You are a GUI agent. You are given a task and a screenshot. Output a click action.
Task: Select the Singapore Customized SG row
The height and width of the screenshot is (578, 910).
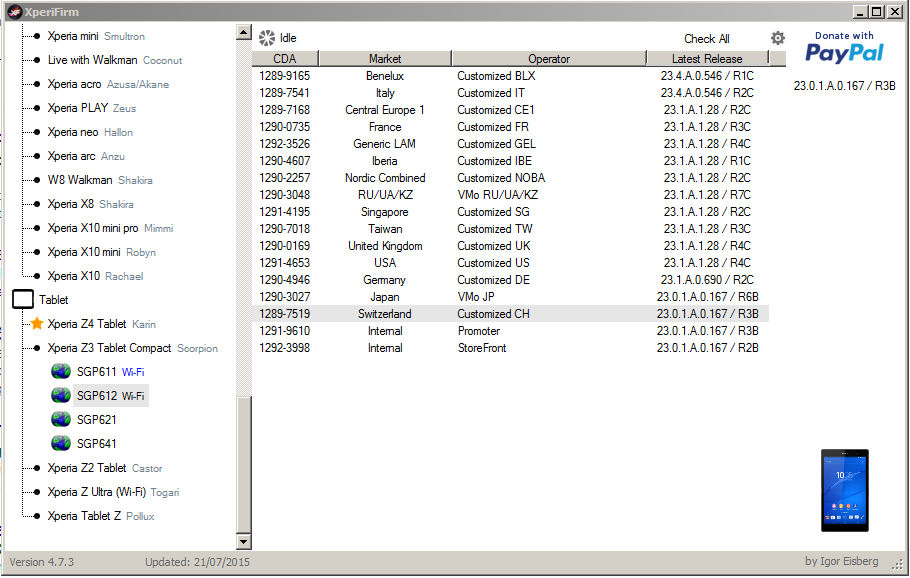(511, 212)
